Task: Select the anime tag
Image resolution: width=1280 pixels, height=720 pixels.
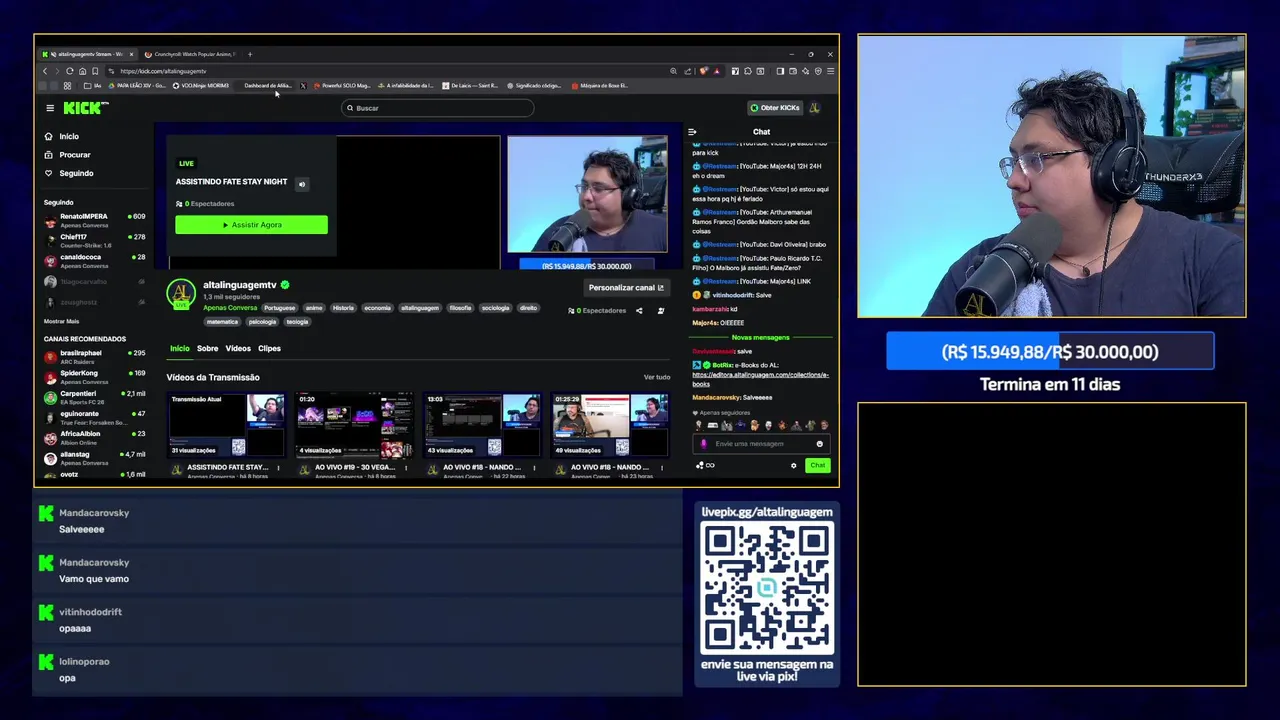Action: (314, 308)
